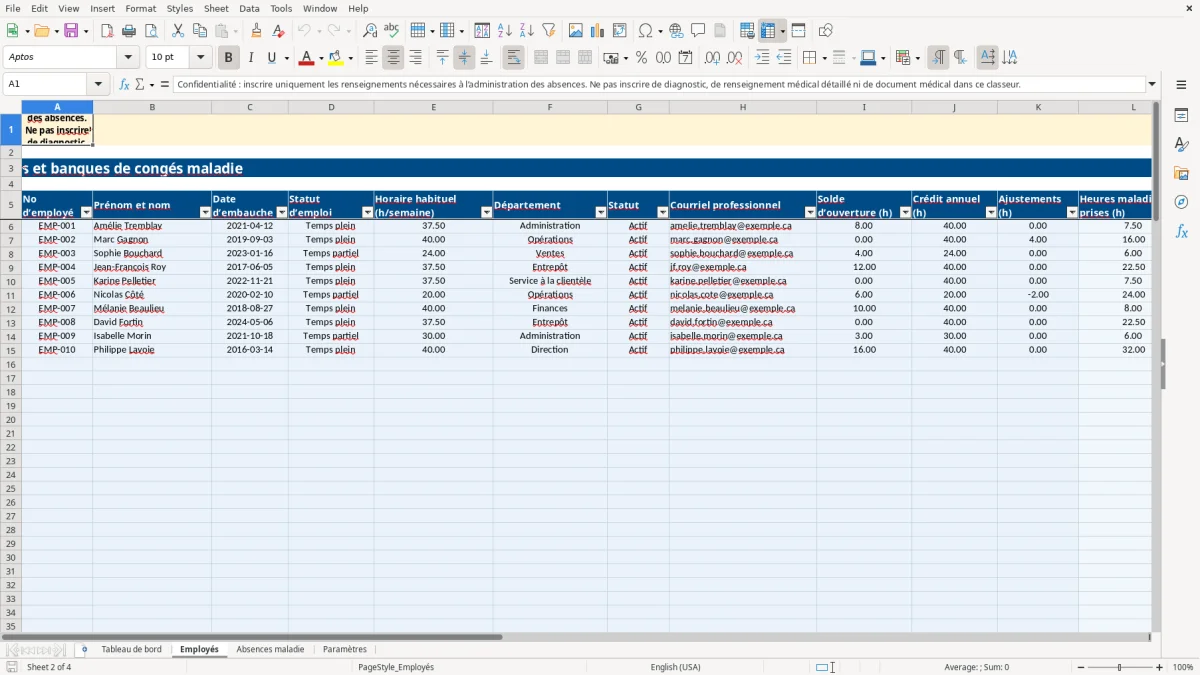This screenshot has width=1200, height=675.
Task: Click the Print icon
Action: tap(129, 31)
